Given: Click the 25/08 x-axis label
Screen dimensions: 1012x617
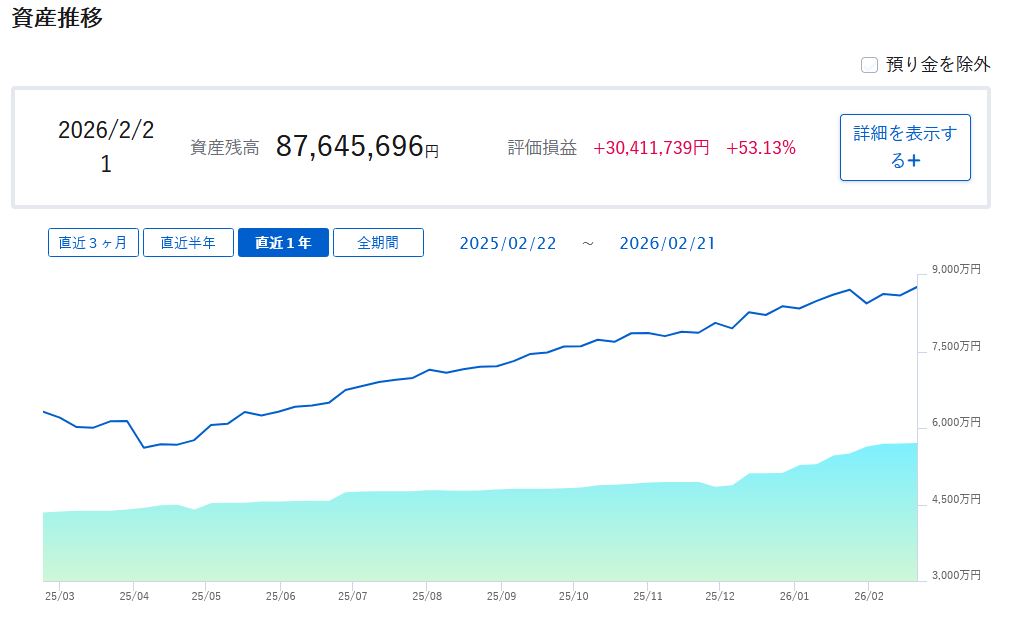Looking at the screenshot, I should (427, 596).
